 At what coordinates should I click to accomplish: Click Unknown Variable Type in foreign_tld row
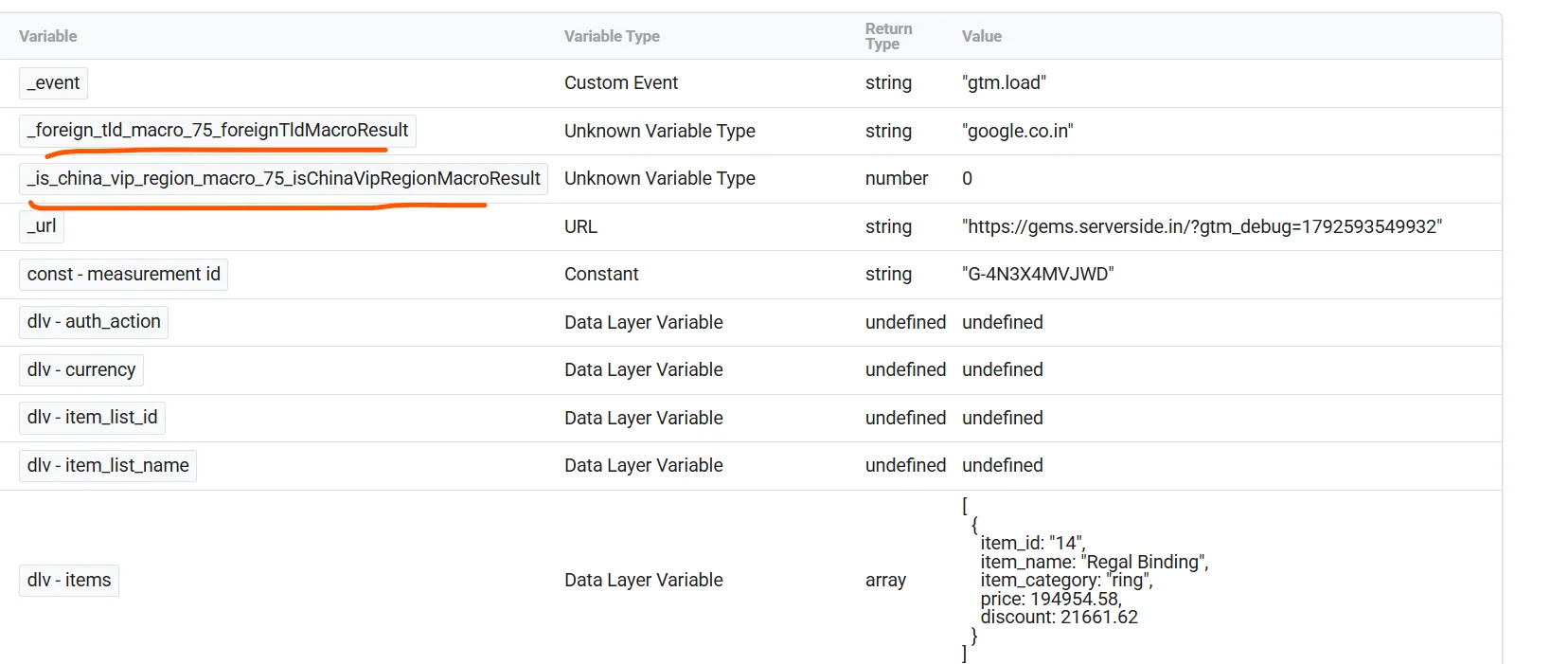coord(660,131)
